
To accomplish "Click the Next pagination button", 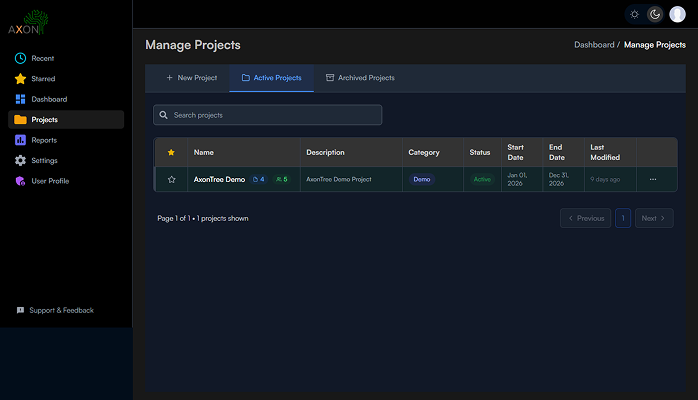I will pyautogui.click(x=654, y=218).
